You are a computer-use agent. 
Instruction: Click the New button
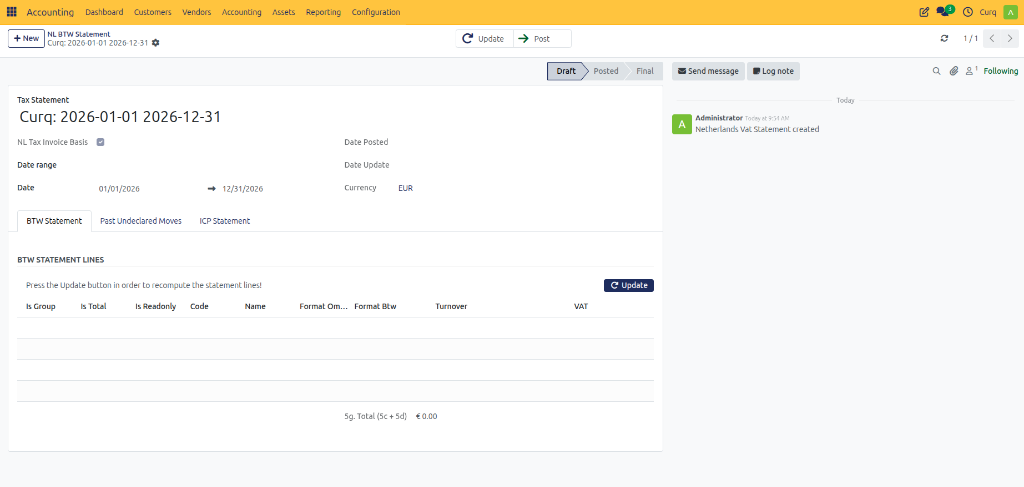(x=26, y=39)
